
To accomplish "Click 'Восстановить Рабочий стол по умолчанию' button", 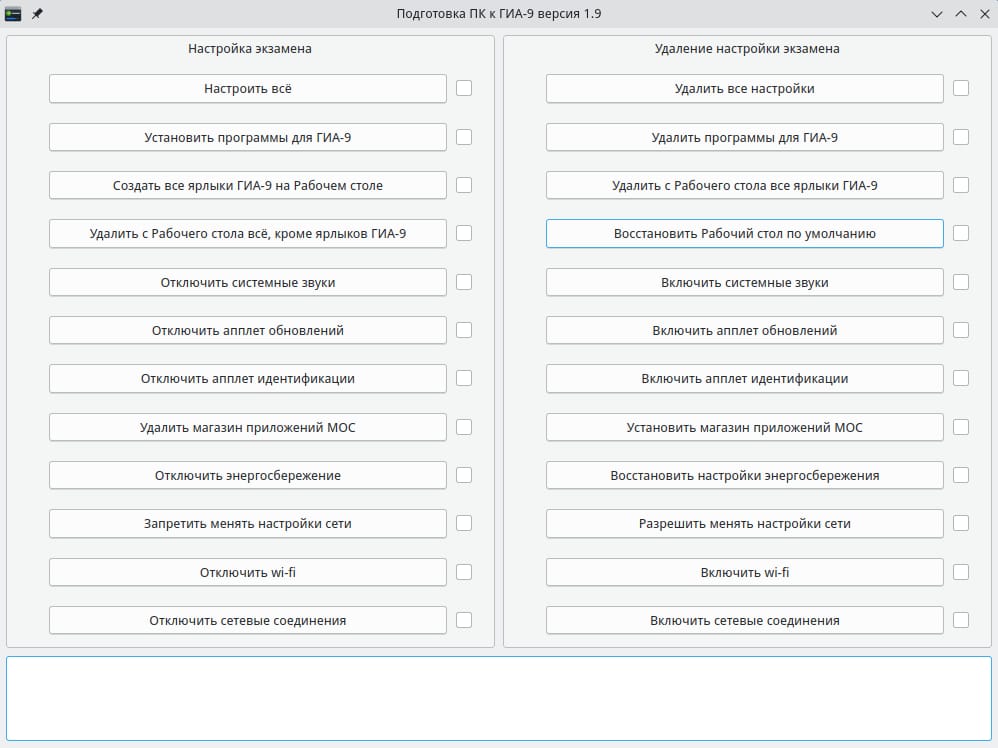I will pos(744,233).
